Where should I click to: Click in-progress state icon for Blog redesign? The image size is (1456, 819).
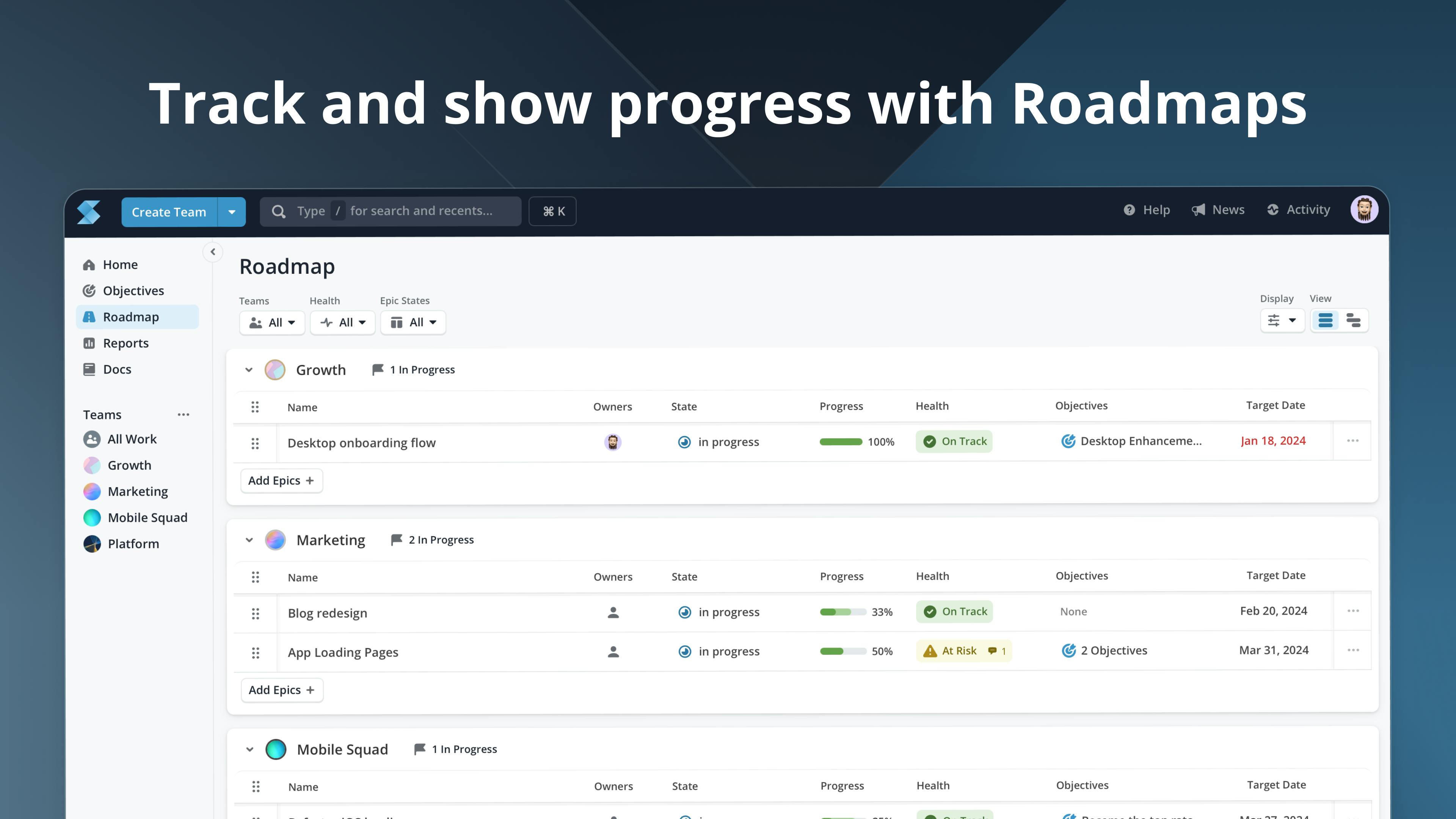(684, 612)
